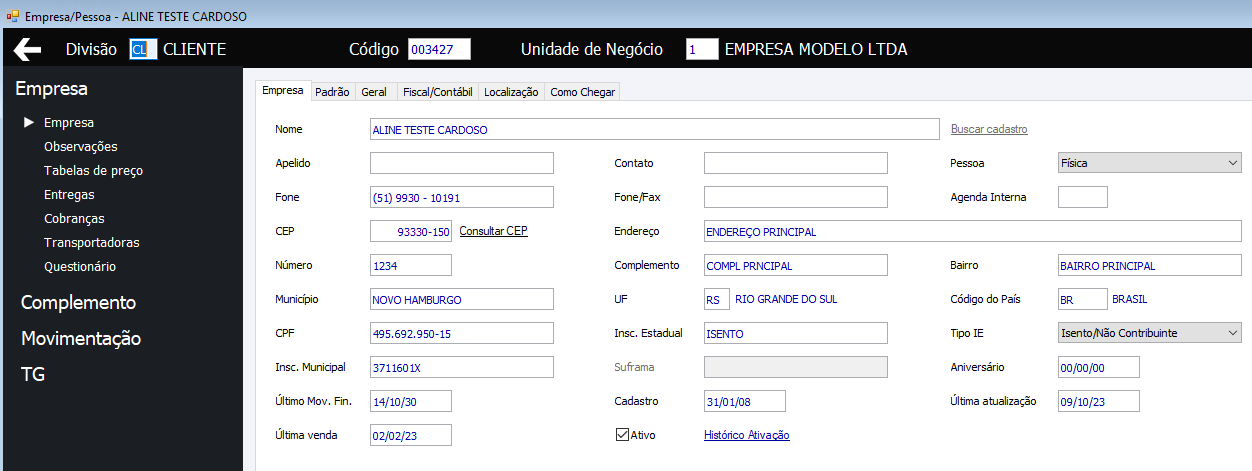Open Observações in the sidebar
The height and width of the screenshot is (471, 1252).
[81, 147]
